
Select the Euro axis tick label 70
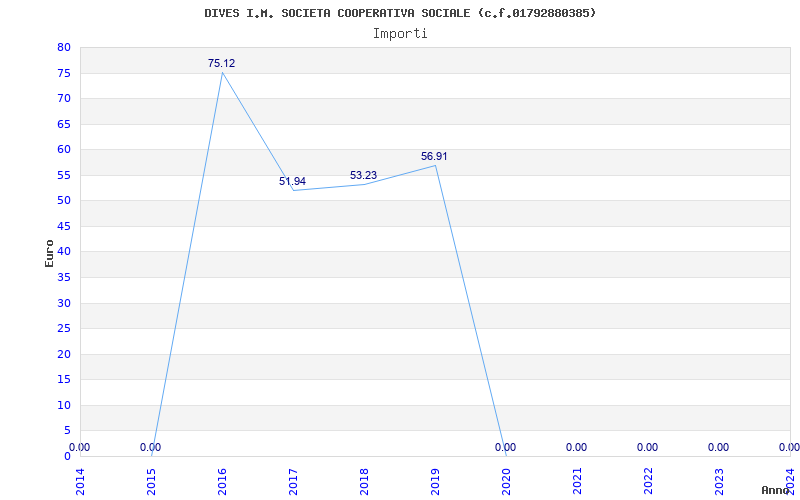[x=64, y=98]
